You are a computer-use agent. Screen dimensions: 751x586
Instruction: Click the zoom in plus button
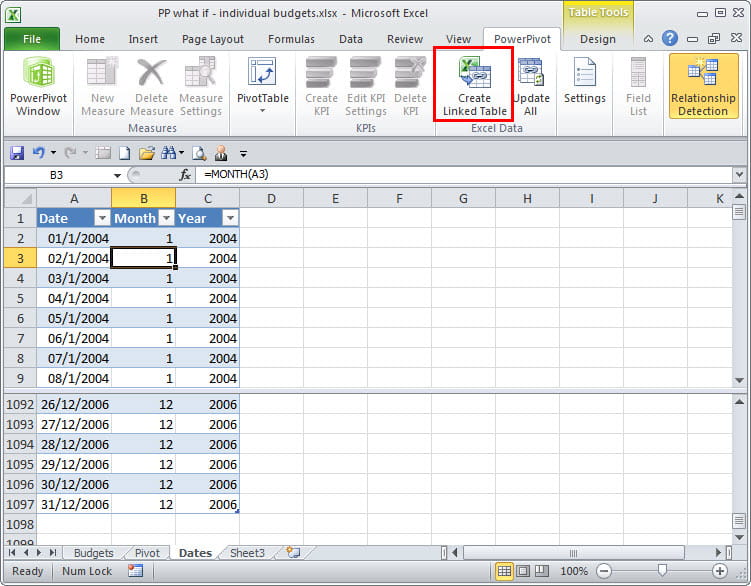[719, 571]
